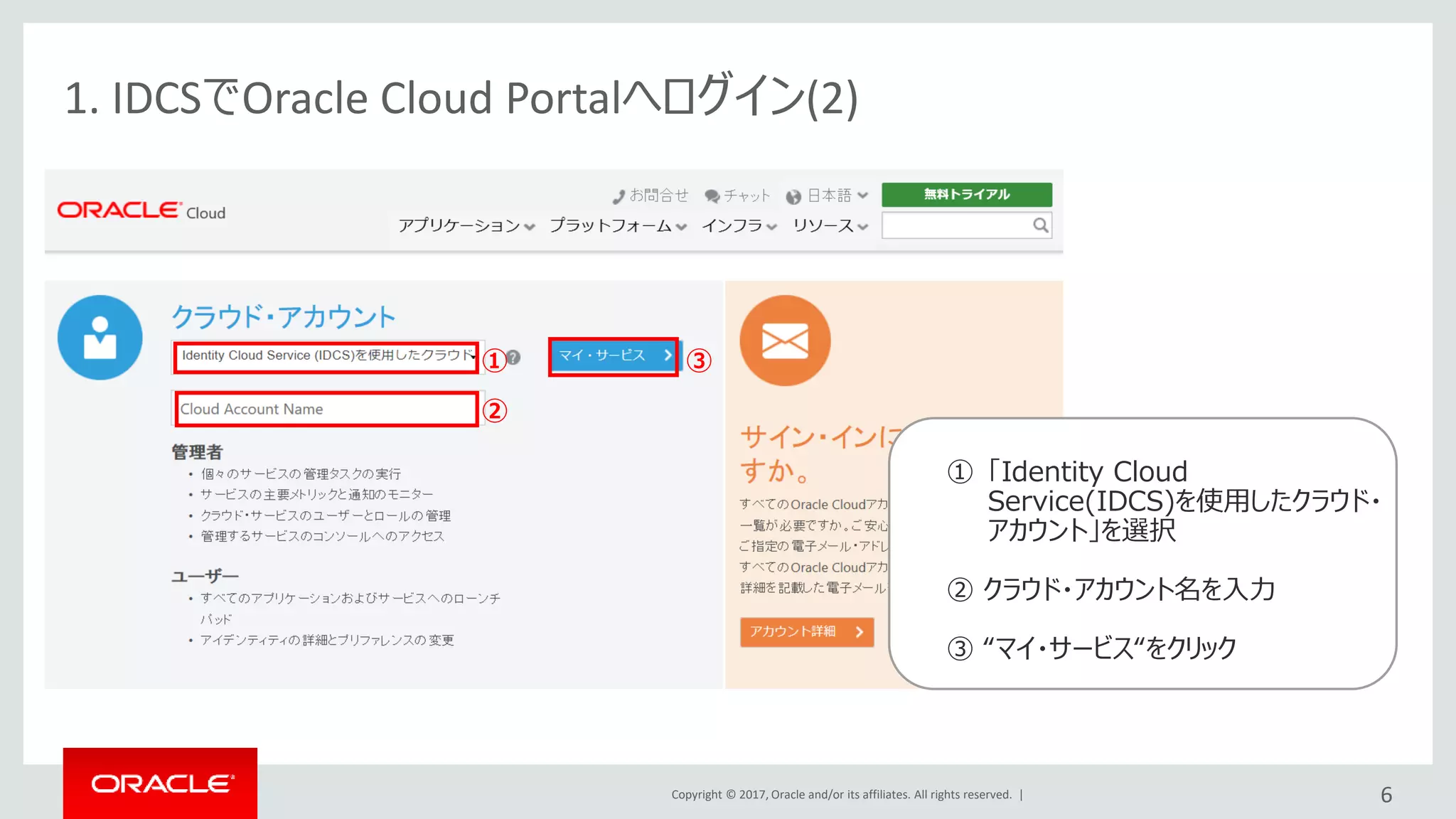Click the 無料トライアル green button
The height and width of the screenshot is (819, 1456).
click(x=967, y=194)
